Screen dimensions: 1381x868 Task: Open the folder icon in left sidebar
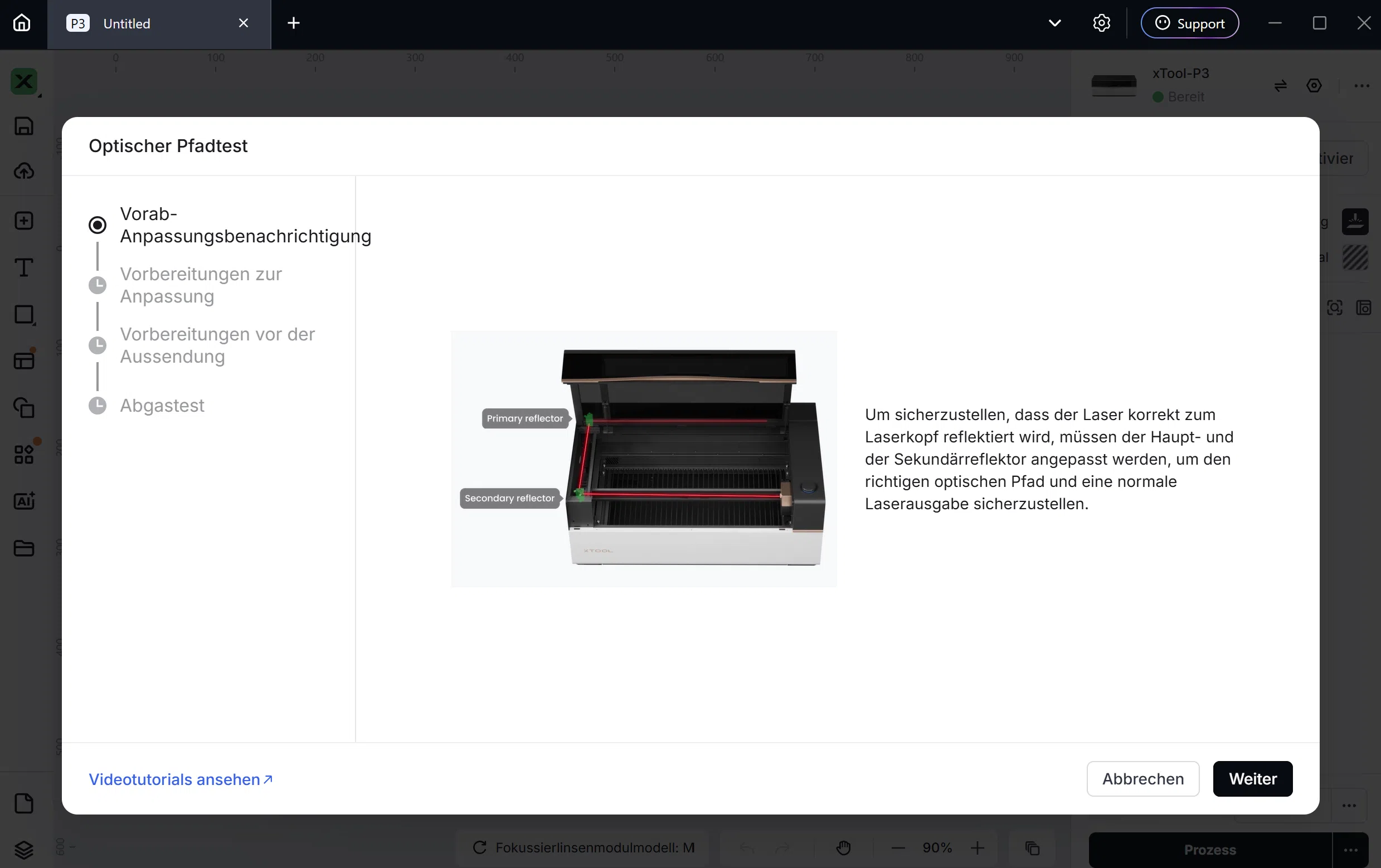[x=24, y=548]
